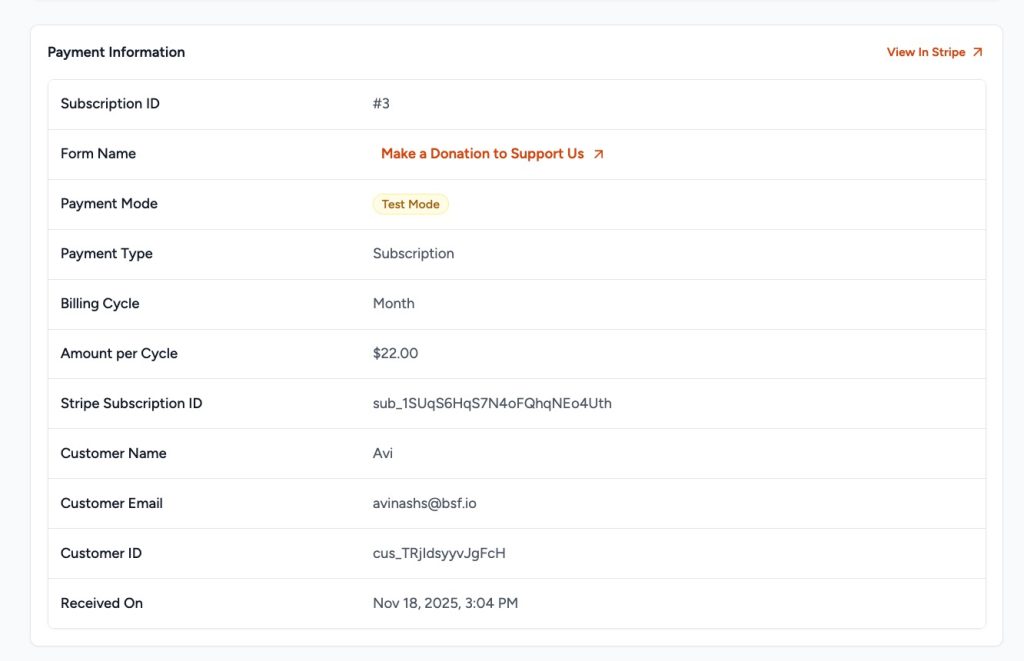Screen dimensions: 1024x661
Task: Select the Month billing cycle value
Action: 394,303
